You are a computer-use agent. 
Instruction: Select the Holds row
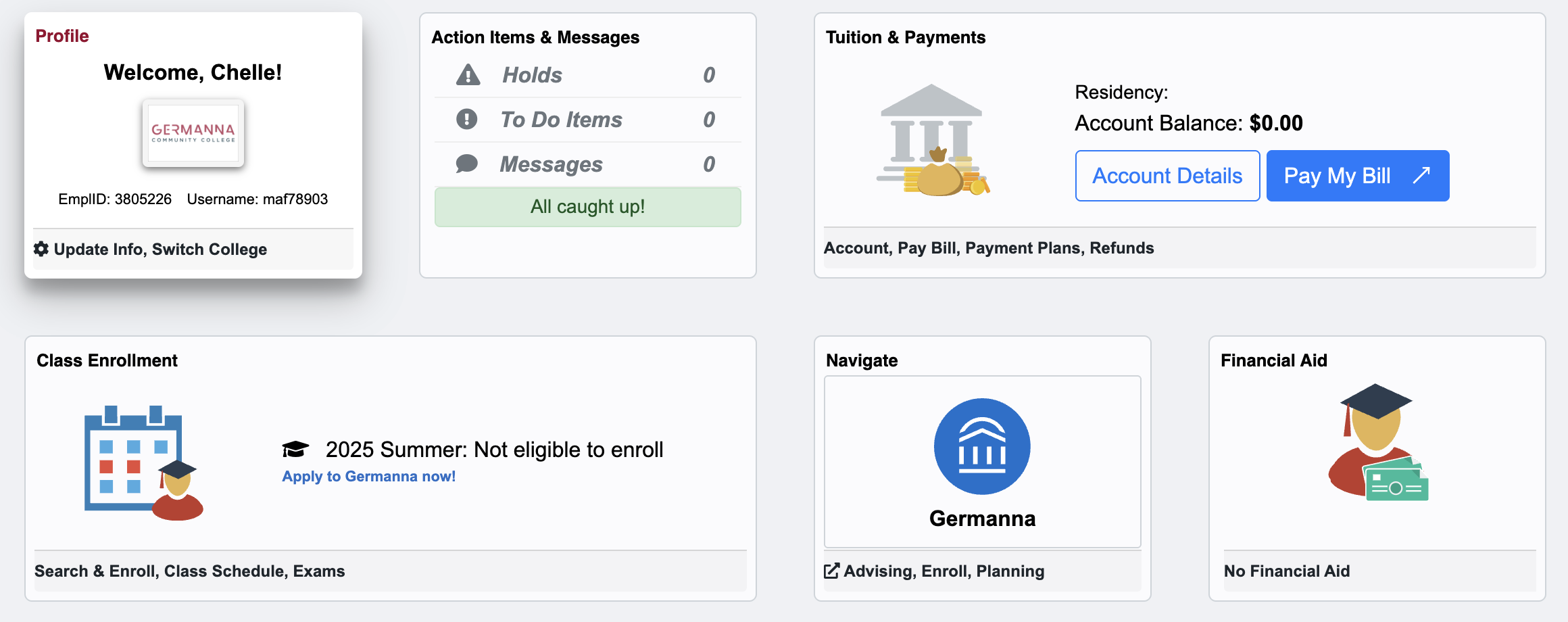click(x=588, y=75)
